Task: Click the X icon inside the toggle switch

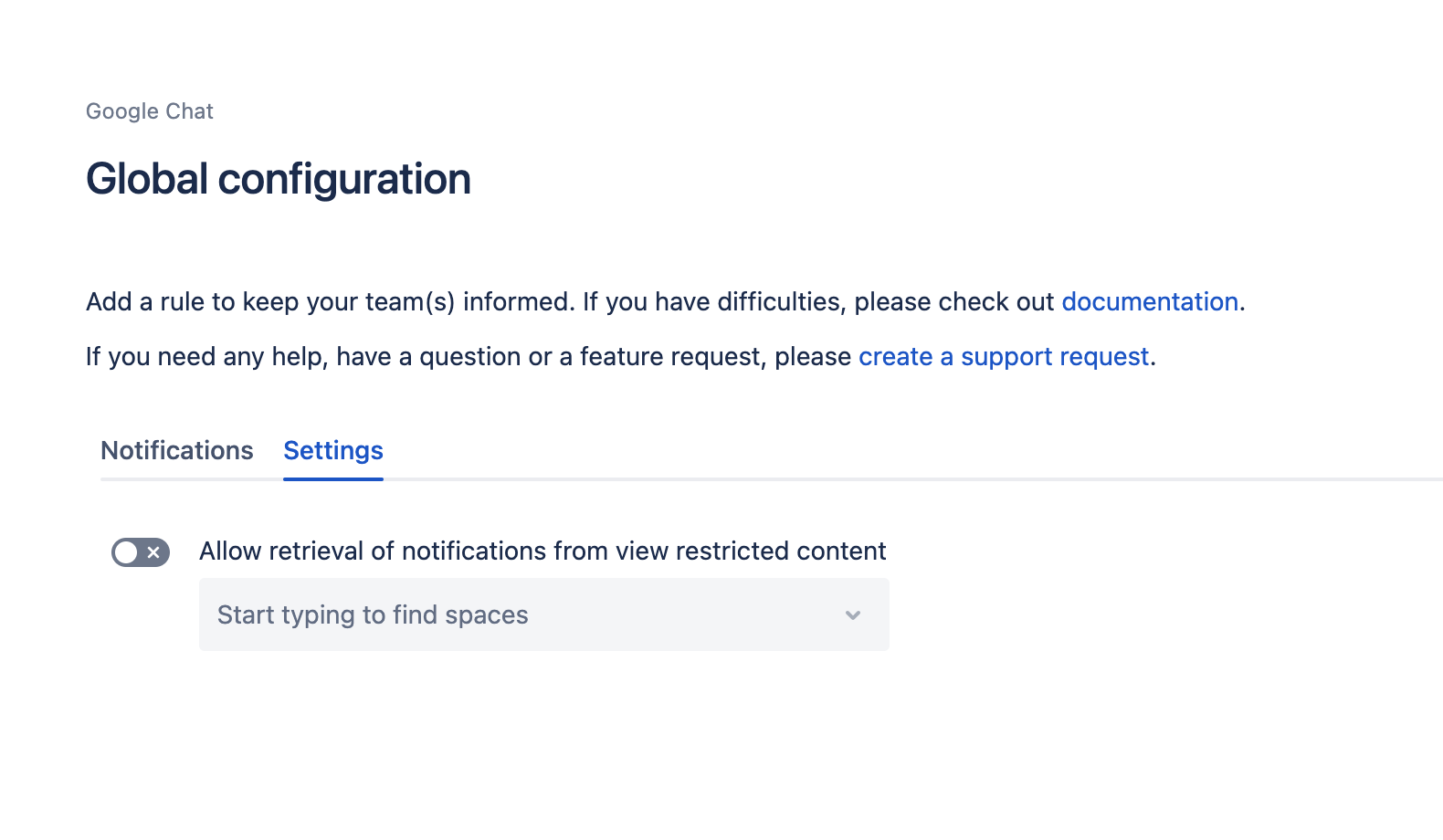Action: [x=154, y=552]
